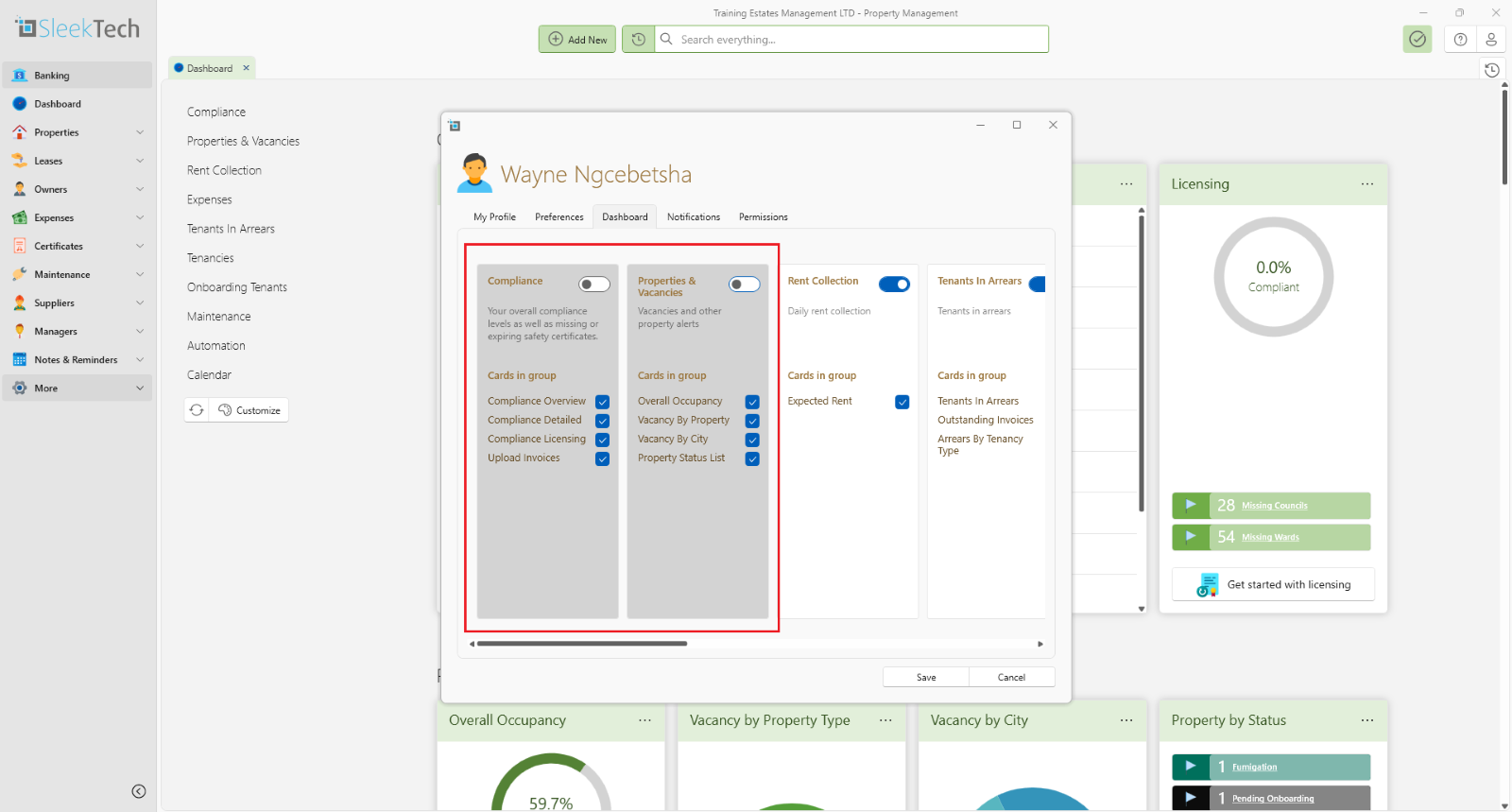Viewport: 1512px width, 812px height.
Task: Click play icon on Missing Councils row
Action: 1191,506
